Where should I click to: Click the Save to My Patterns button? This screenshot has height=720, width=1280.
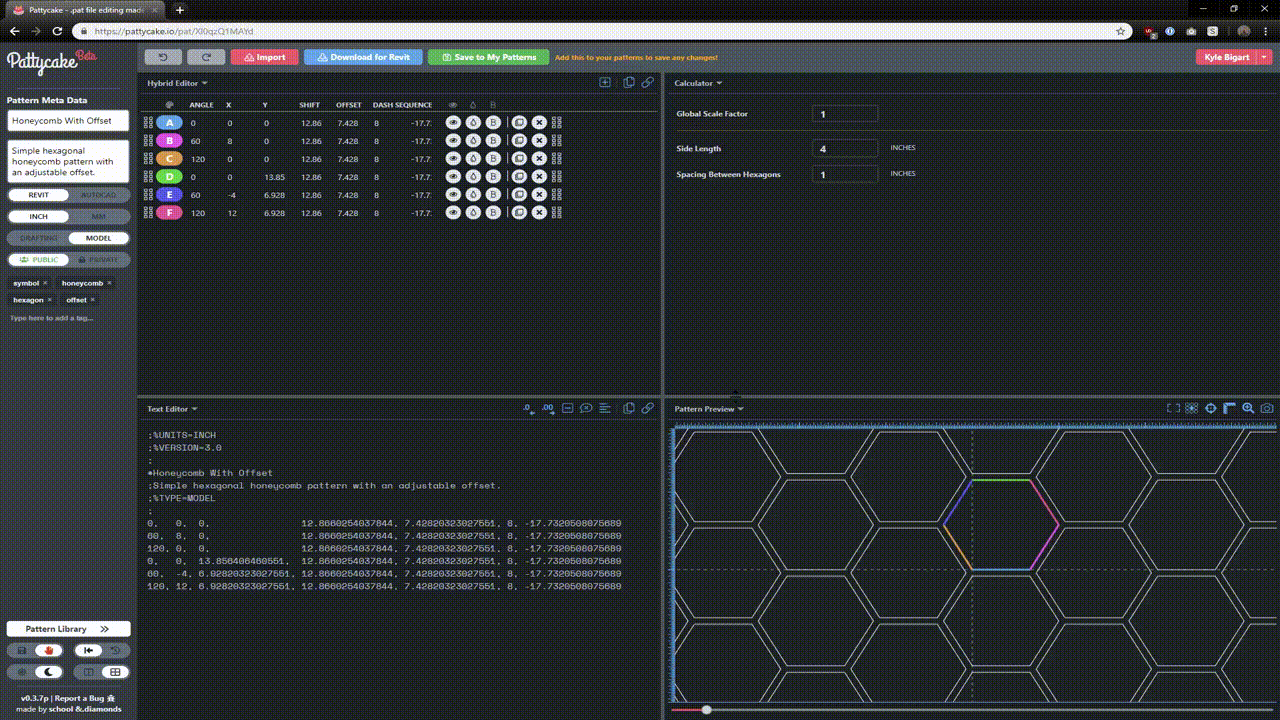point(488,57)
